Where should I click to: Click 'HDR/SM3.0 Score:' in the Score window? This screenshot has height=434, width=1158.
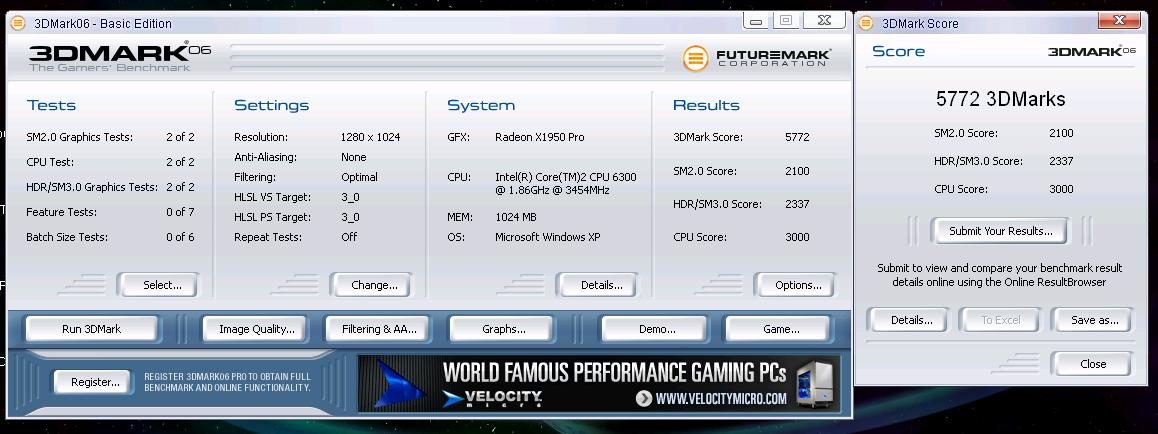979,161
